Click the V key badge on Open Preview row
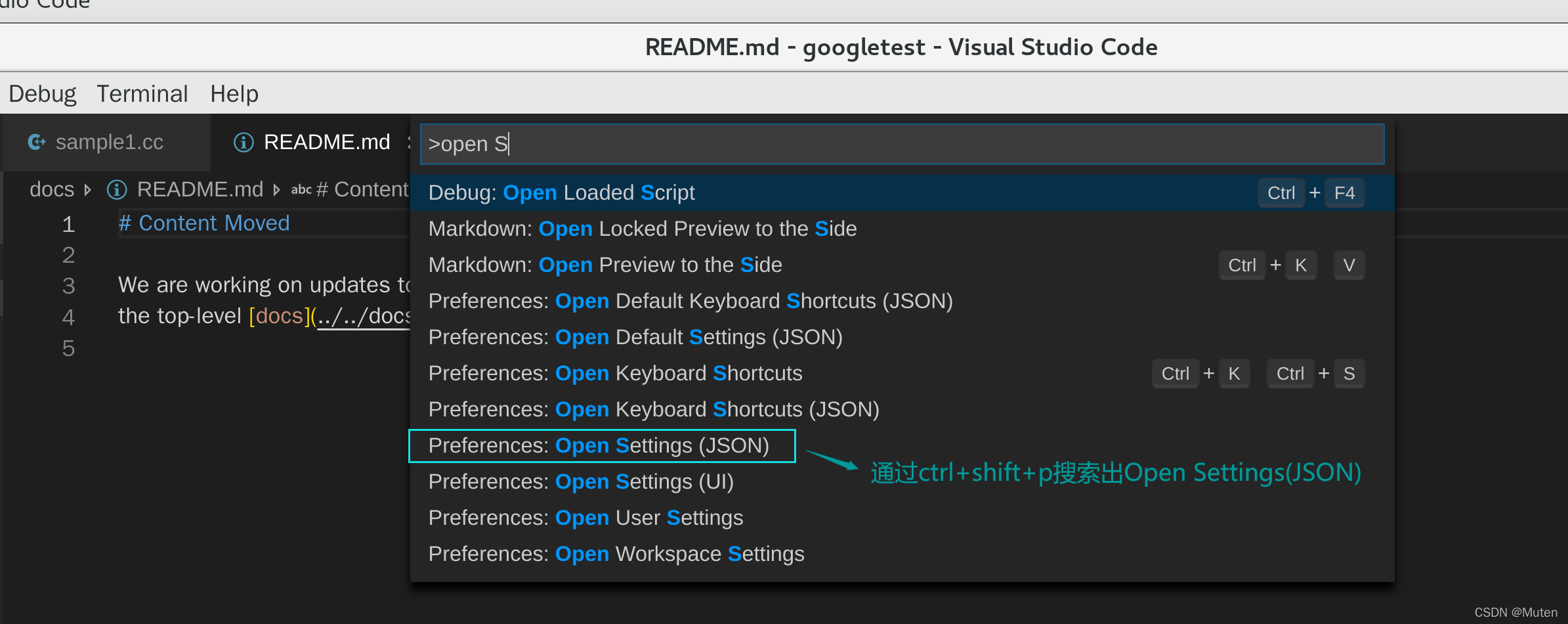The width and height of the screenshot is (1568, 624). (x=1349, y=265)
